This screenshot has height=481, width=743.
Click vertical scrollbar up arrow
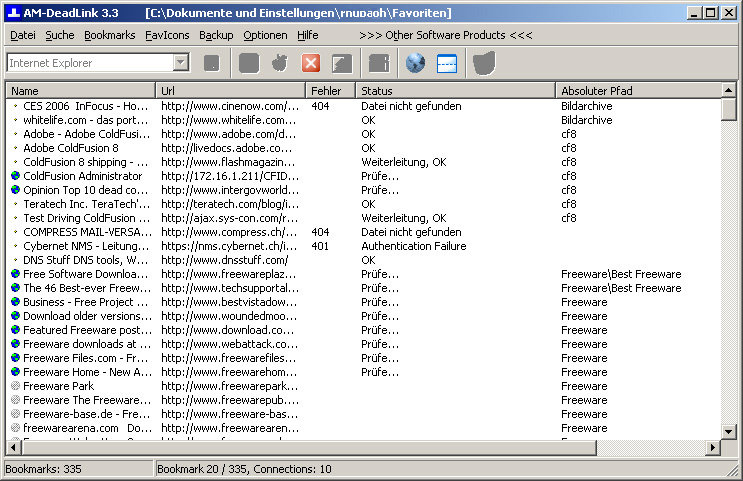pos(728,90)
